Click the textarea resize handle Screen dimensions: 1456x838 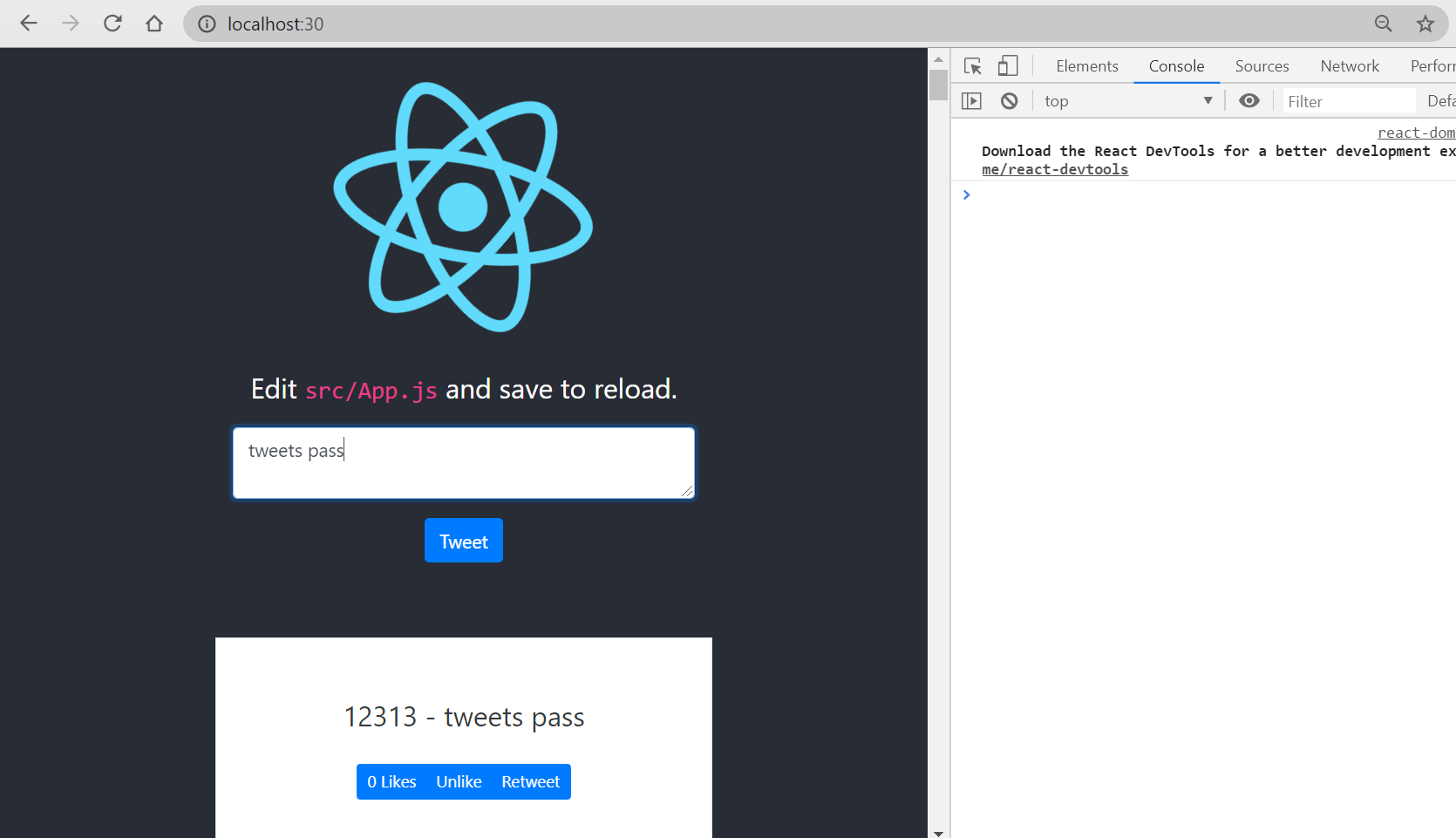pyautogui.click(x=687, y=491)
